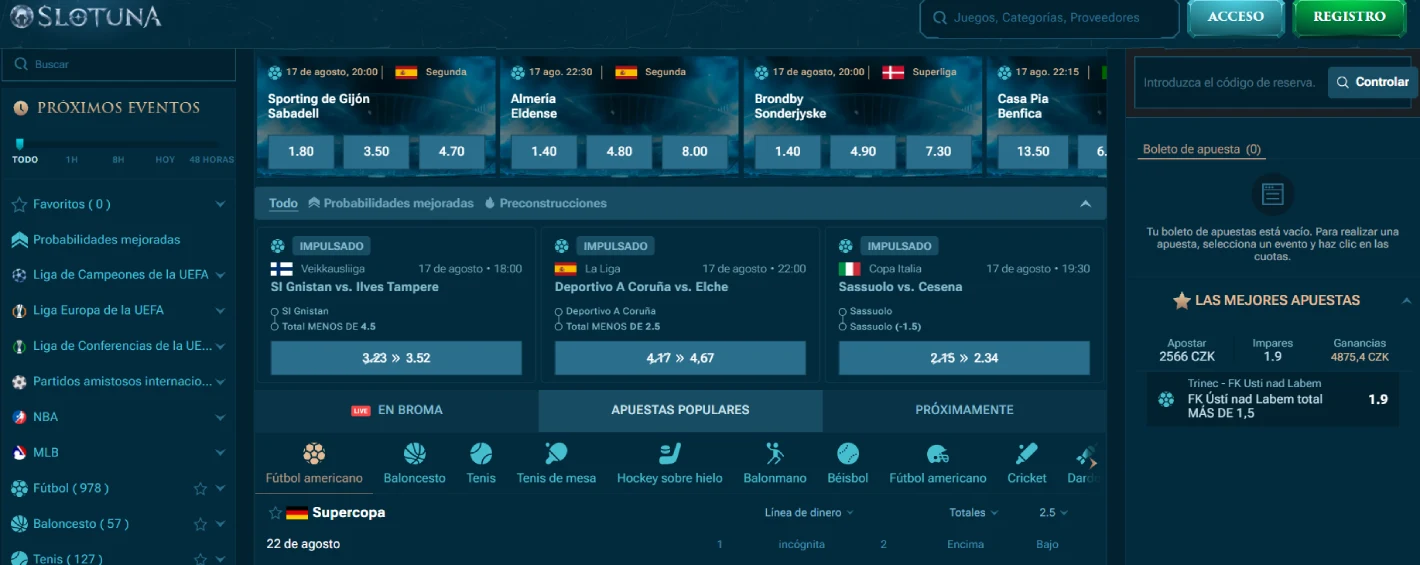This screenshot has width=1420, height=565.
Task: Select the Preconstrucciones filter tab
Action: pyautogui.click(x=546, y=203)
